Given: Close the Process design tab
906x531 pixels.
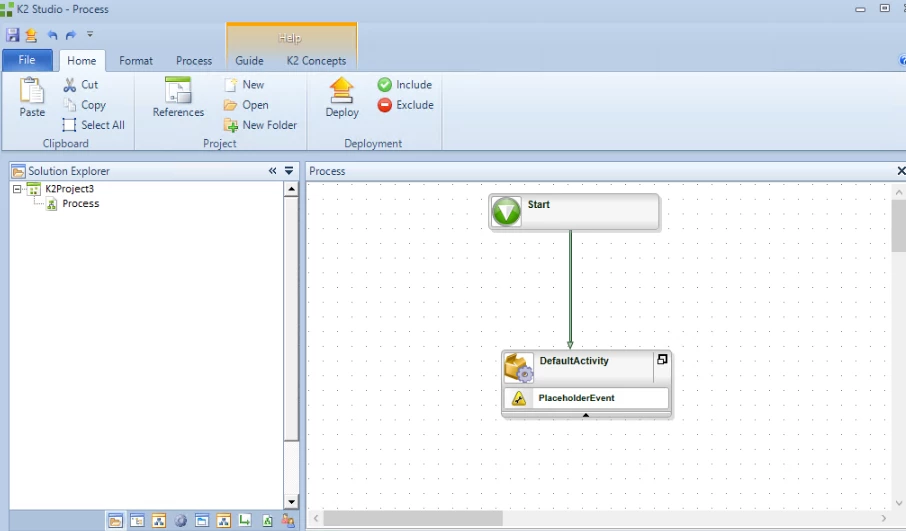Looking at the screenshot, I should (x=901, y=170).
